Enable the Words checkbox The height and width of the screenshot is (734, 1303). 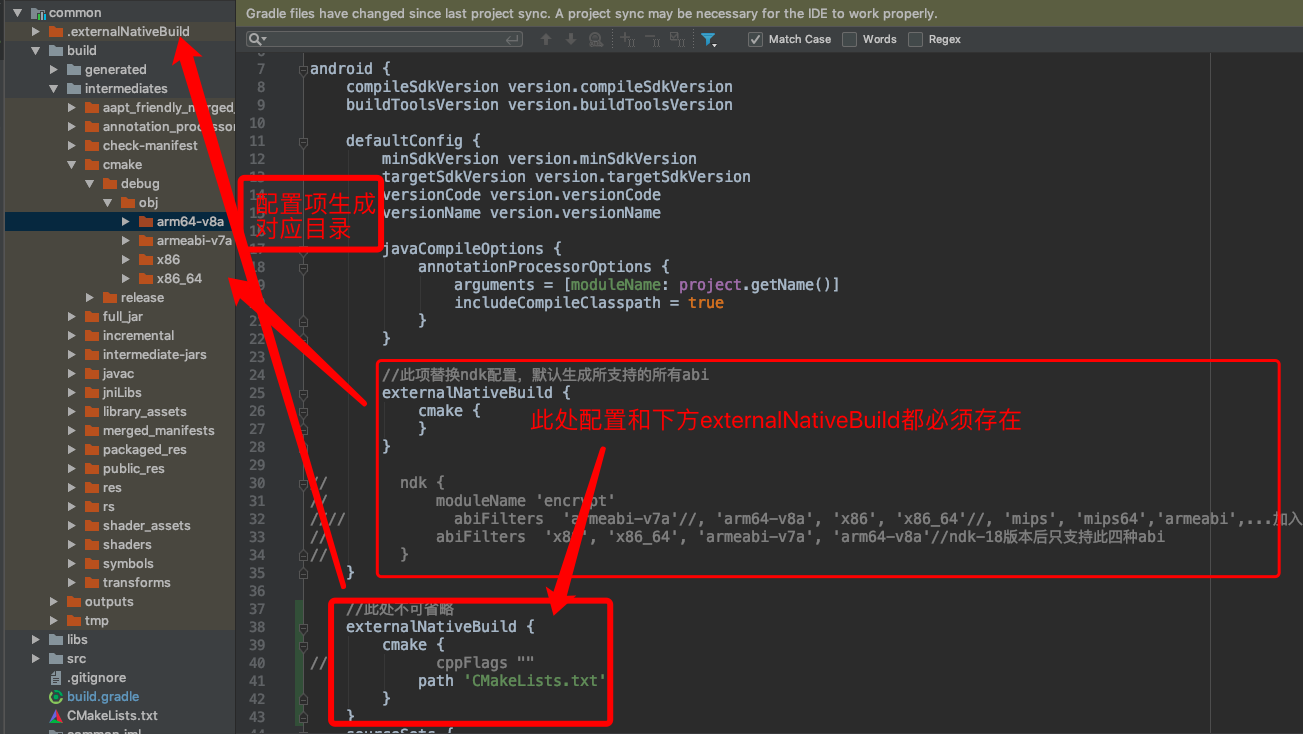(x=850, y=39)
